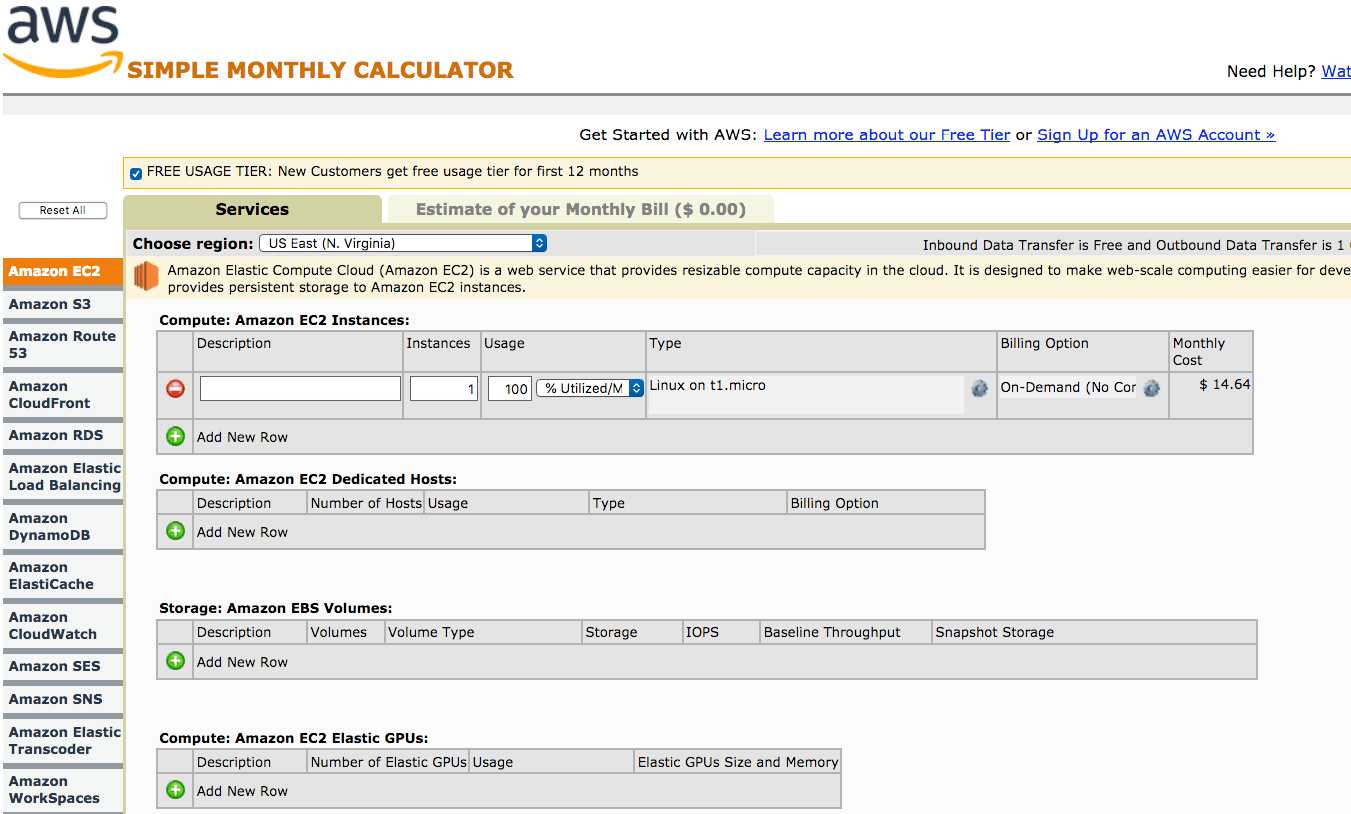Click Number of Elastic GPUs column header

tap(389, 762)
